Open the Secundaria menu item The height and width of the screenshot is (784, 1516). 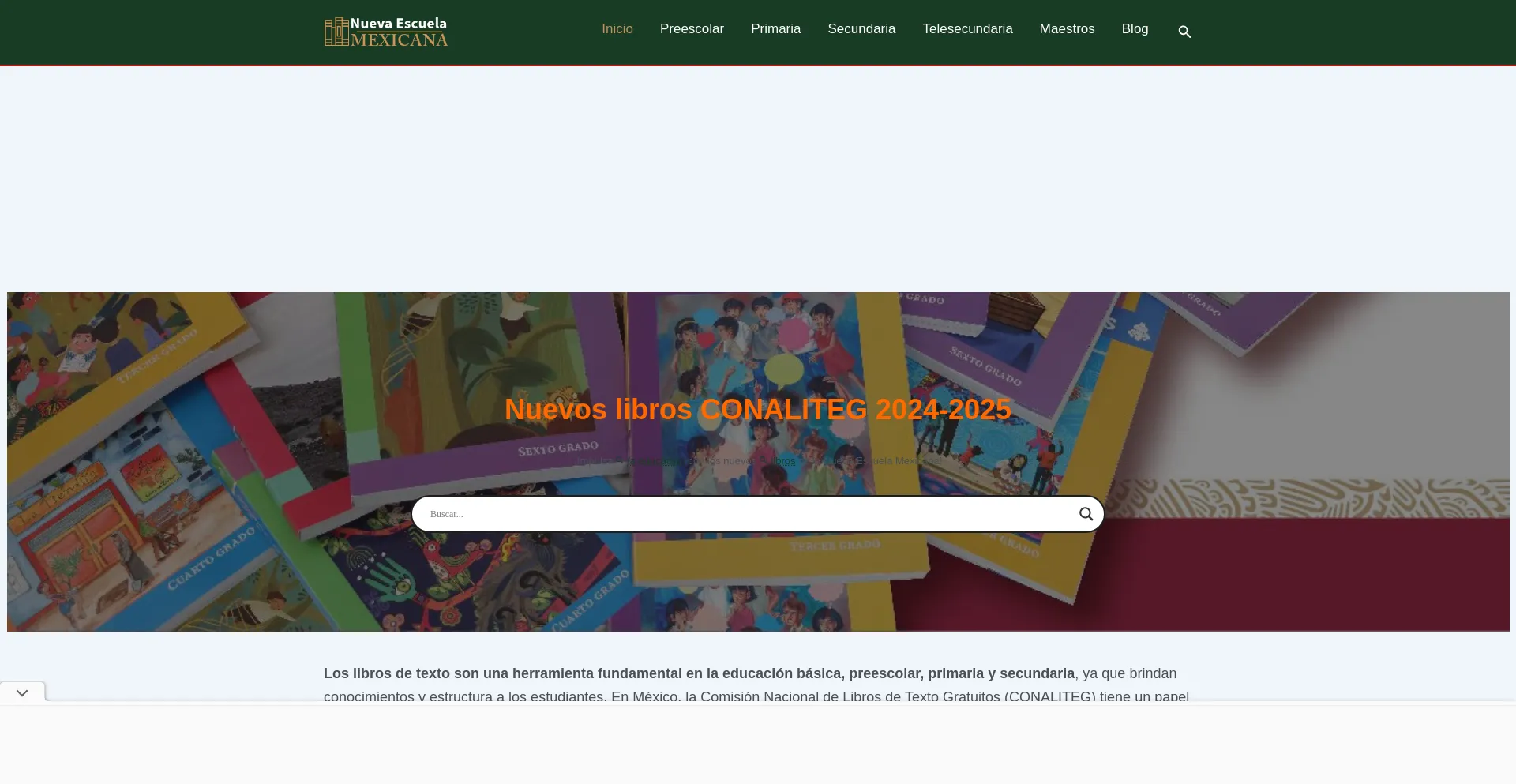[x=861, y=29]
